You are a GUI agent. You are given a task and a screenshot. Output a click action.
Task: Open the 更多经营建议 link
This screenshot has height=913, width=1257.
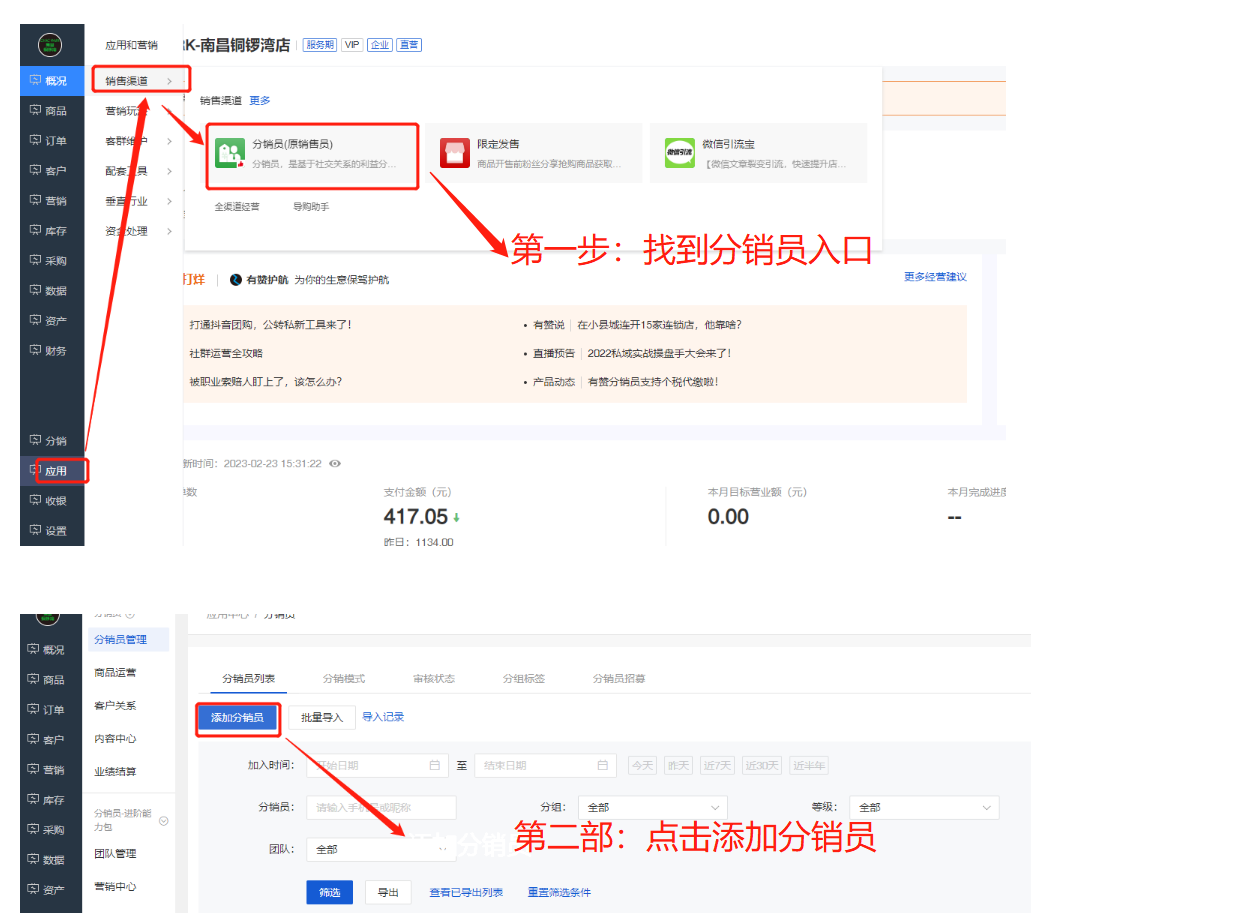click(x=935, y=277)
